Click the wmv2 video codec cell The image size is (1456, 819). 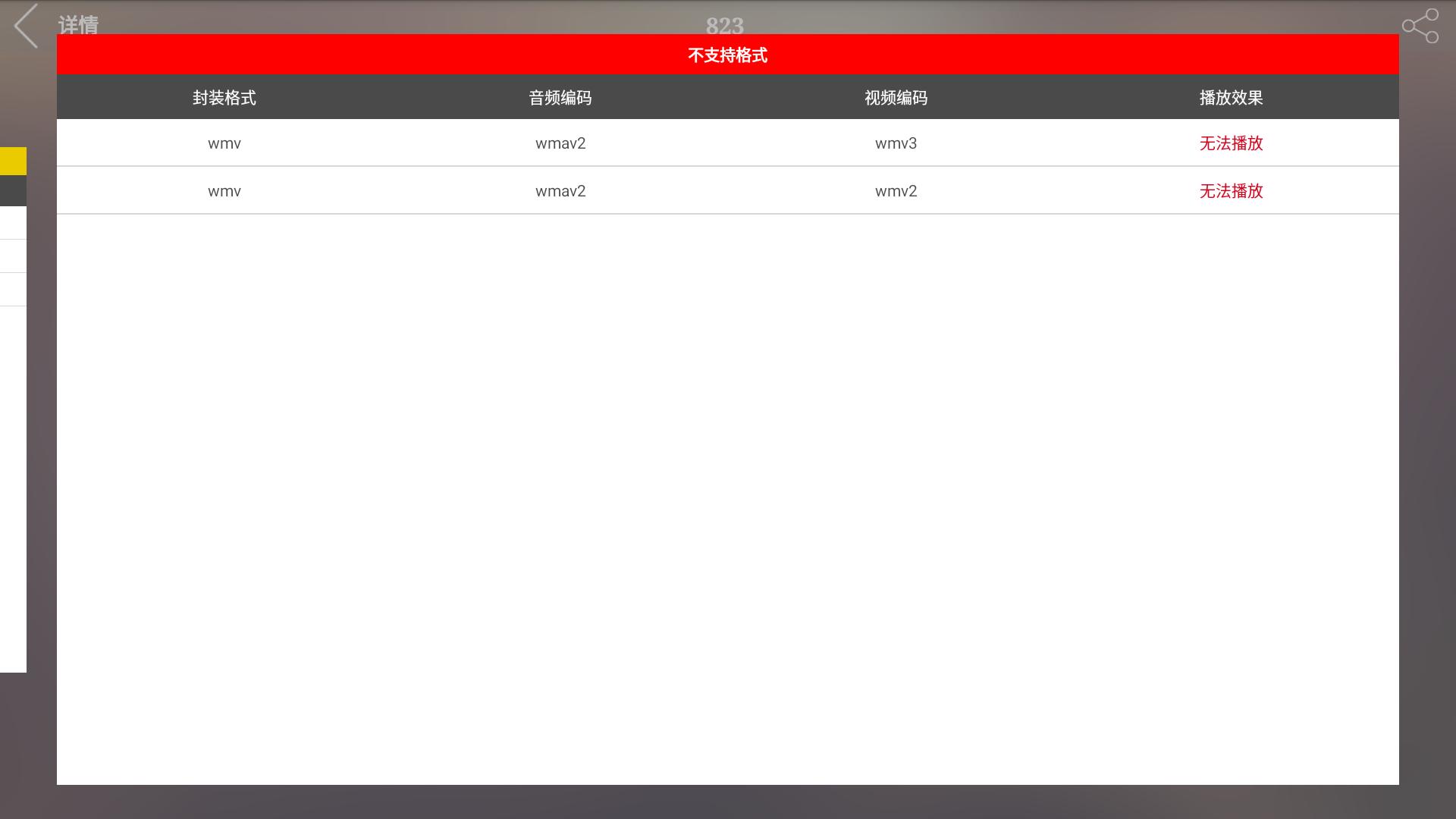tap(896, 191)
